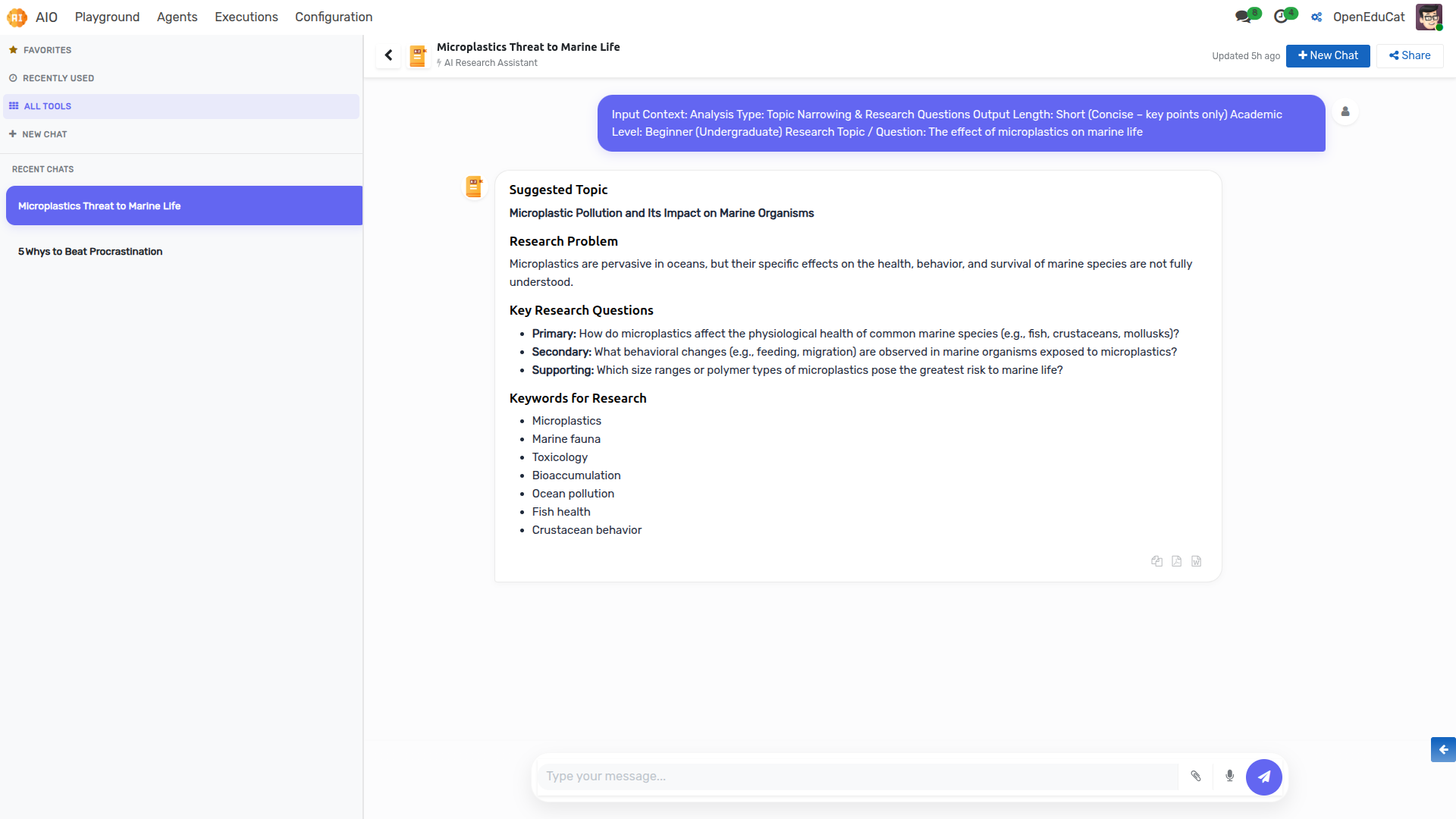Export the response as PDF

(1176, 561)
